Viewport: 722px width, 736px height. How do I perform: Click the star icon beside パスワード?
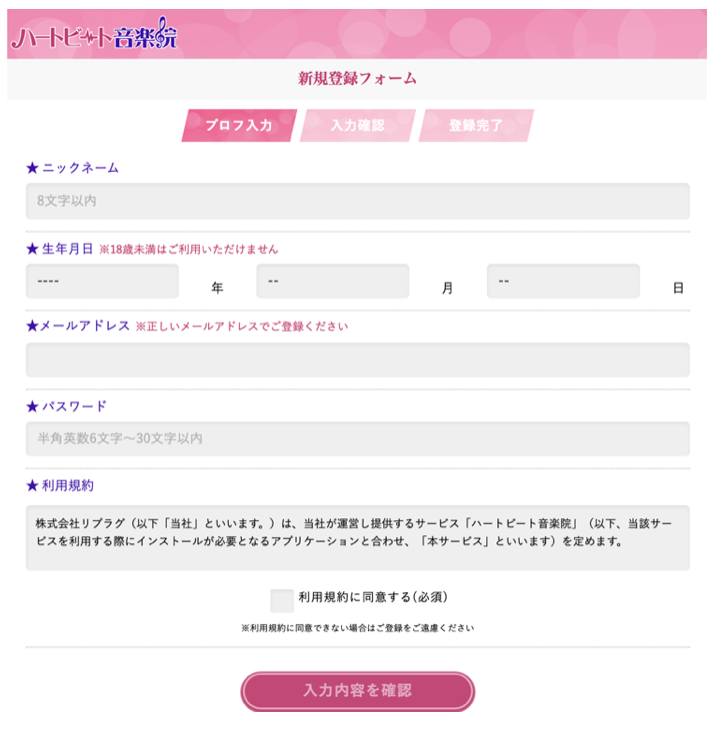coord(32,406)
